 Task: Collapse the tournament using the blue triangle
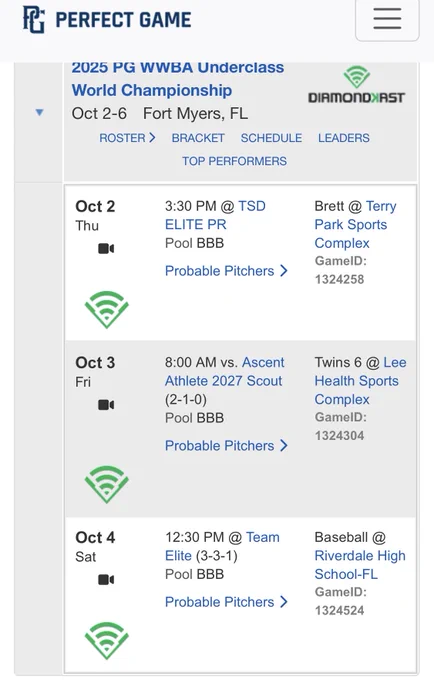(39, 113)
